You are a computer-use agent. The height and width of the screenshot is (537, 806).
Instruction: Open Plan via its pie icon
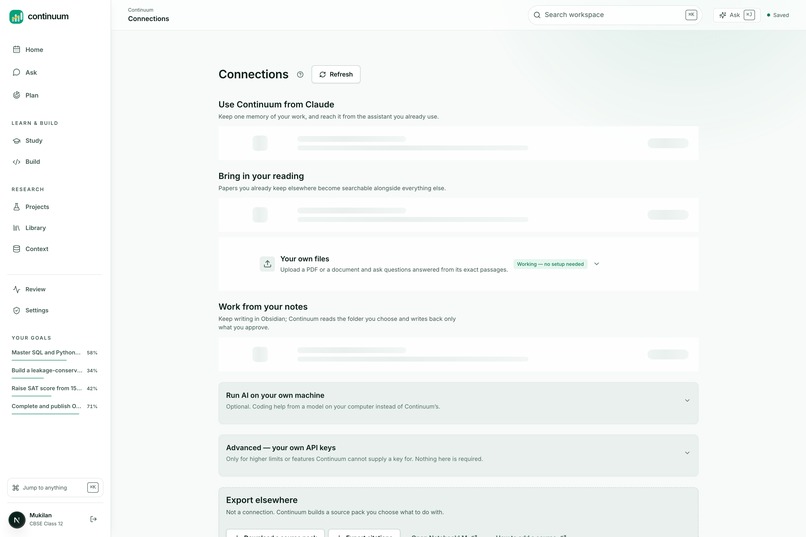(x=16, y=95)
